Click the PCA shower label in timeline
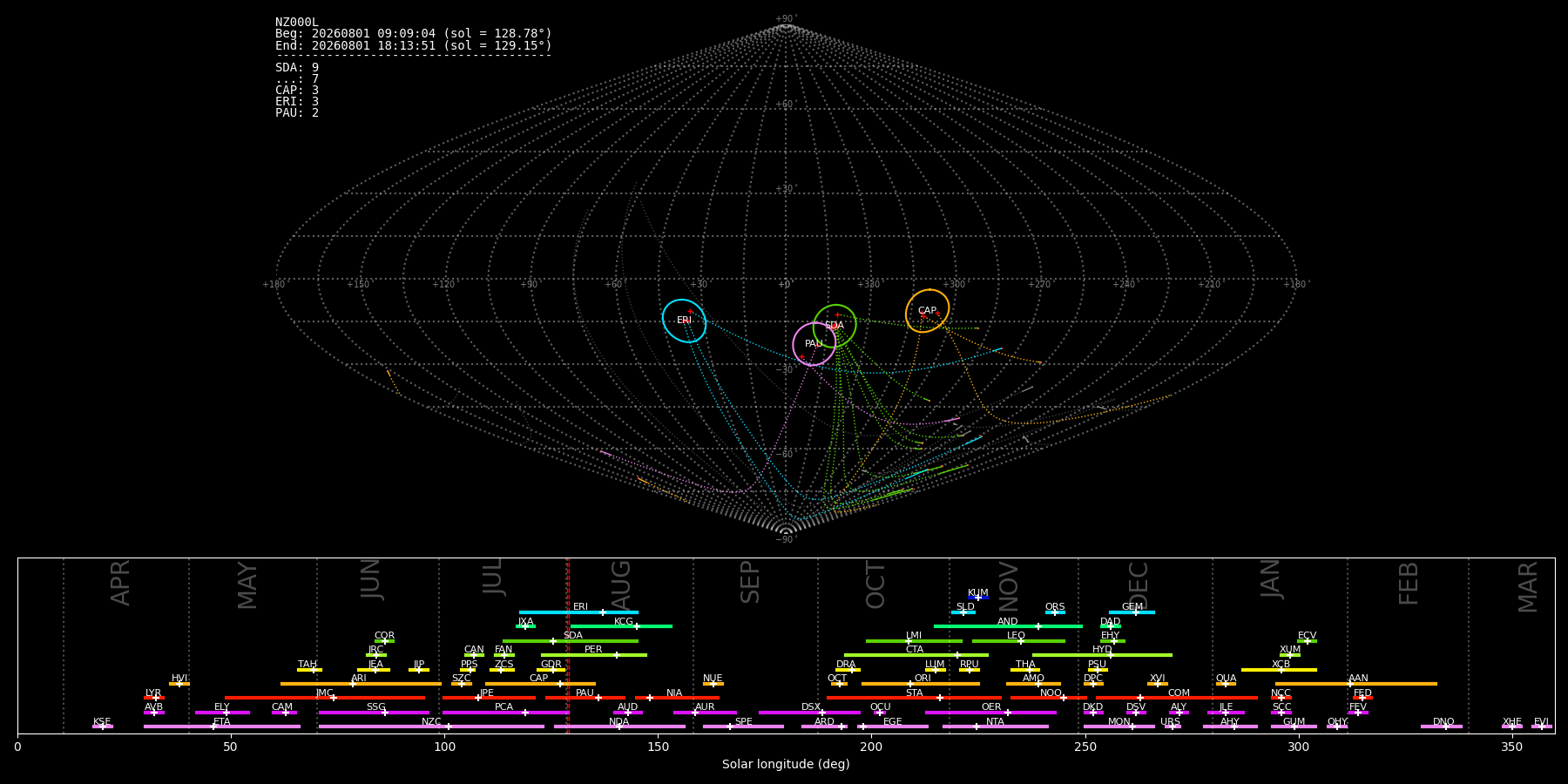1568x784 pixels. coord(504,707)
